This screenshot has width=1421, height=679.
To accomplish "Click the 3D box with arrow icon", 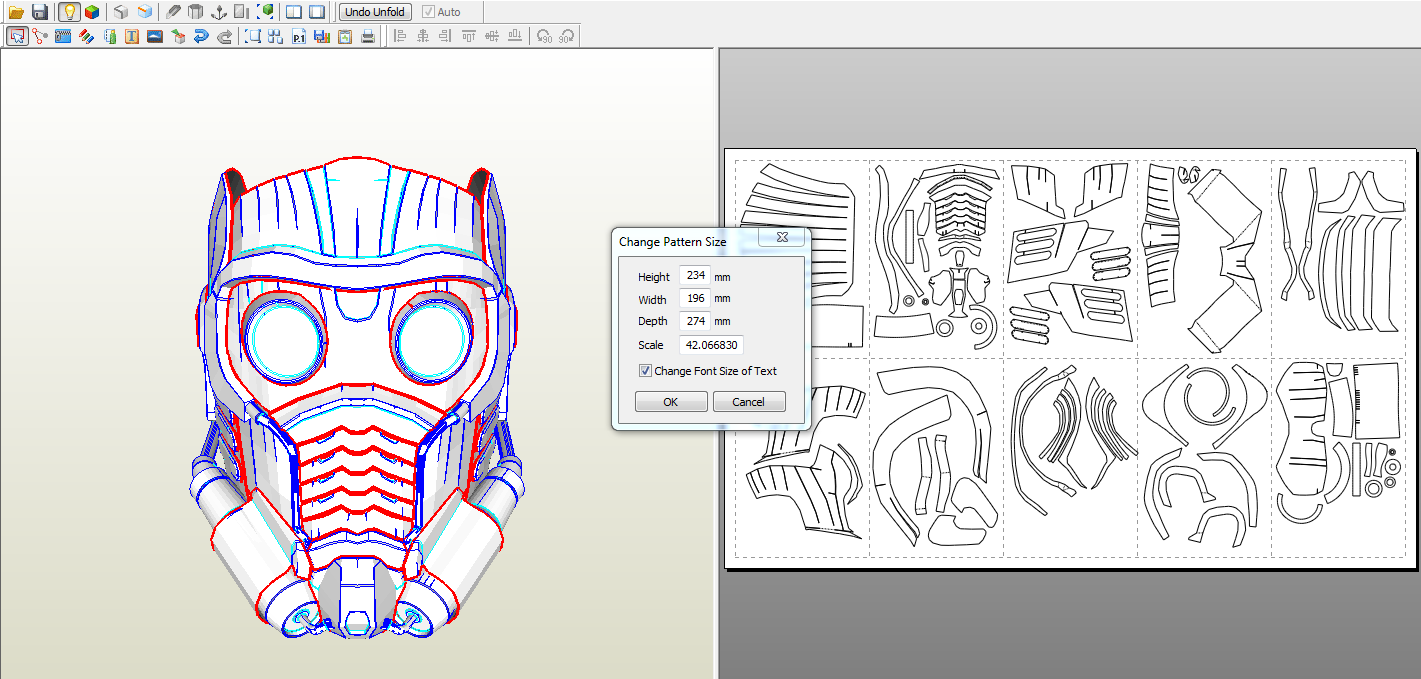I will 178,37.
